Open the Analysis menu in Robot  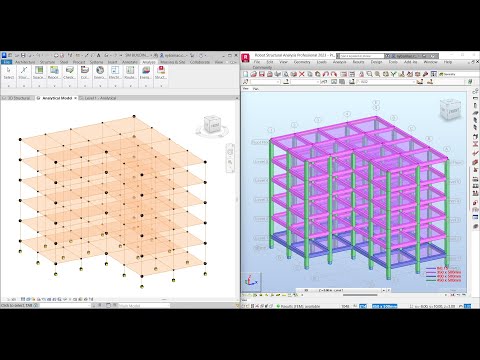tap(340, 62)
